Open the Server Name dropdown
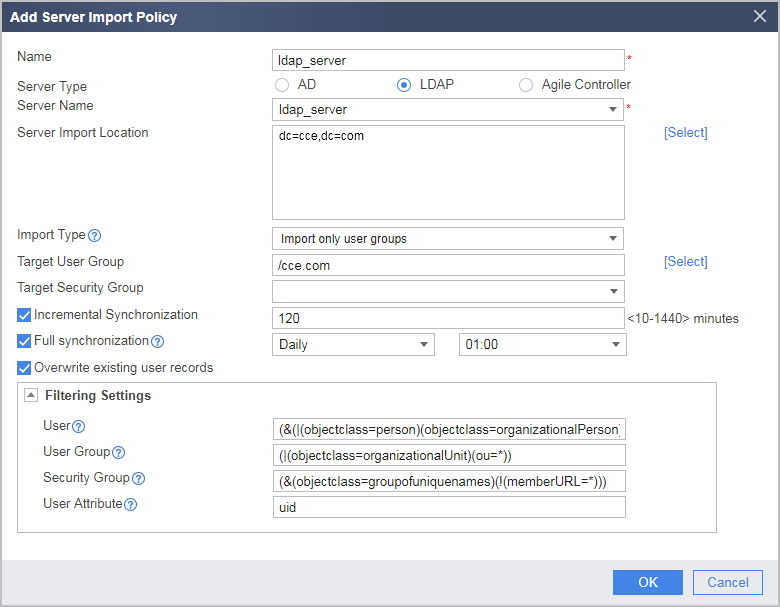Image resolution: width=780 pixels, height=607 pixels. coord(448,109)
